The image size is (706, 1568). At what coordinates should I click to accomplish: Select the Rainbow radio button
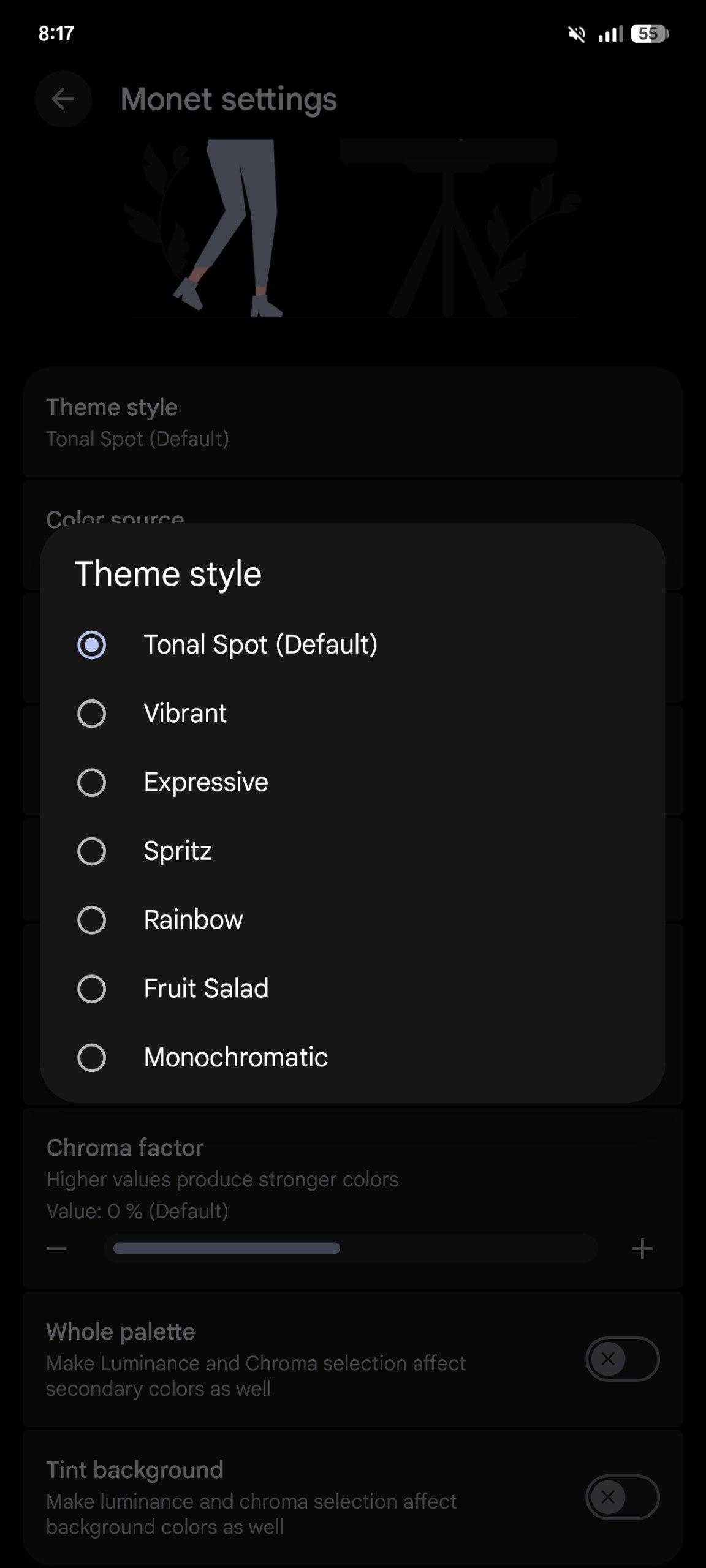tap(91, 920)
